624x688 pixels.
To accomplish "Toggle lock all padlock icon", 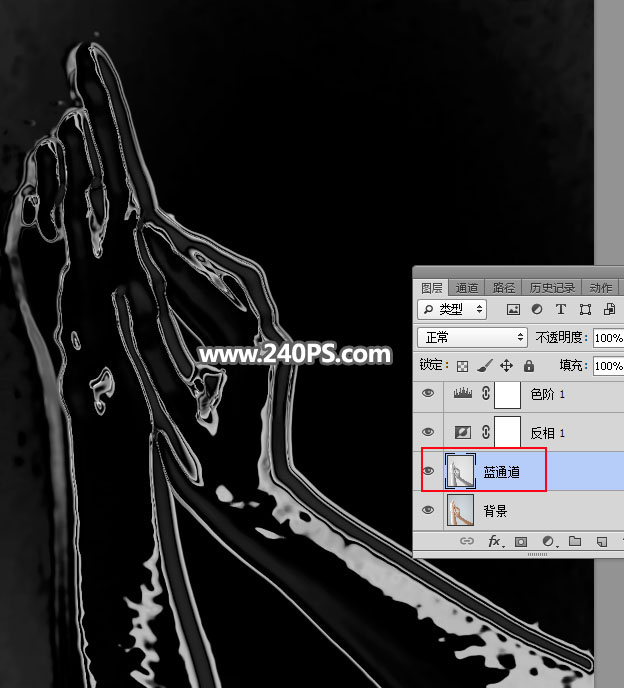I will pos(529,366).
